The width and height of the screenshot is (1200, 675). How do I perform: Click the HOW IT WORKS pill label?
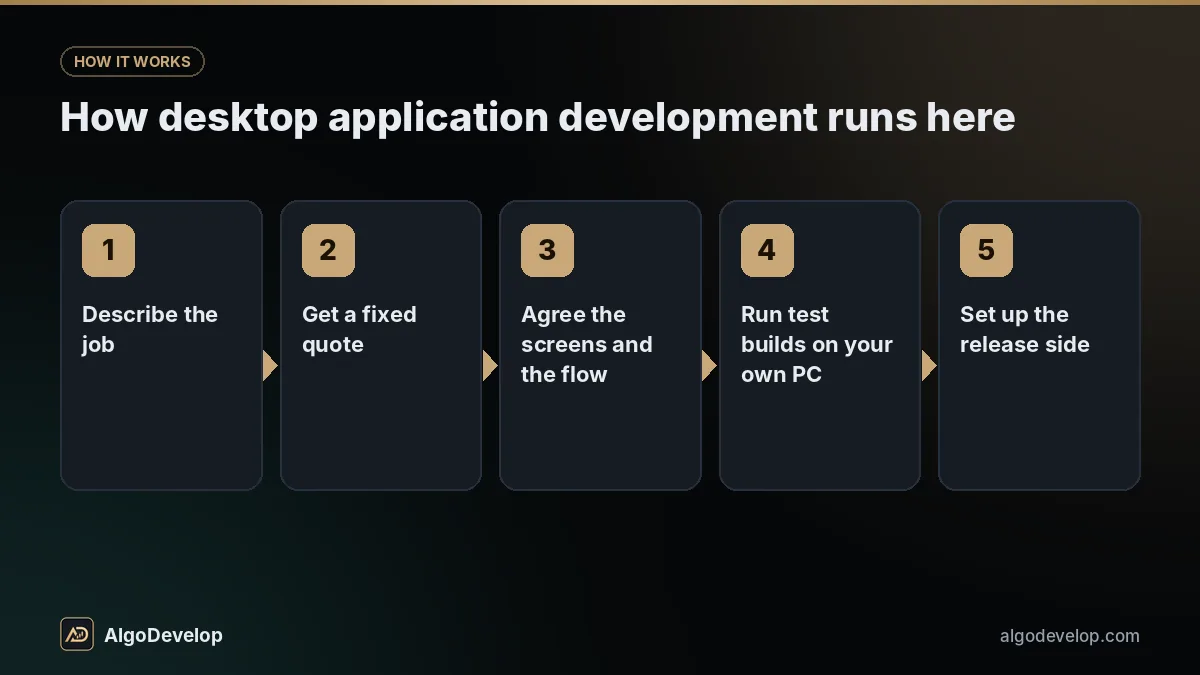(x=132, y=61)
